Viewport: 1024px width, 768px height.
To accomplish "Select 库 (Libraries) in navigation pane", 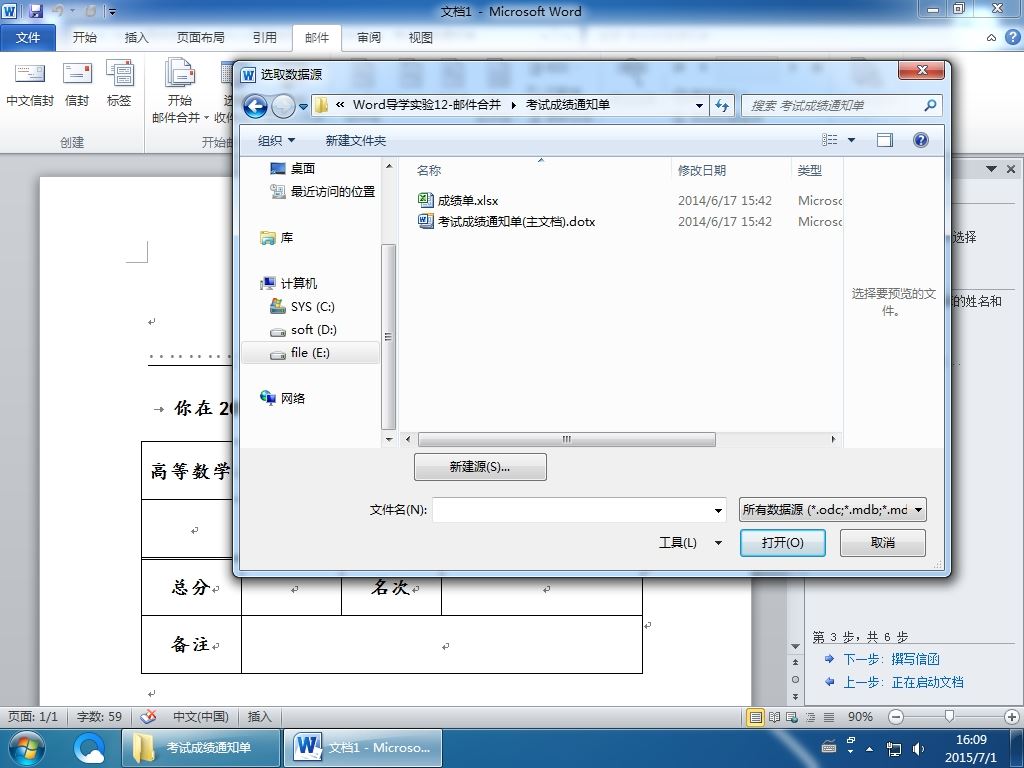I will 277,238.
